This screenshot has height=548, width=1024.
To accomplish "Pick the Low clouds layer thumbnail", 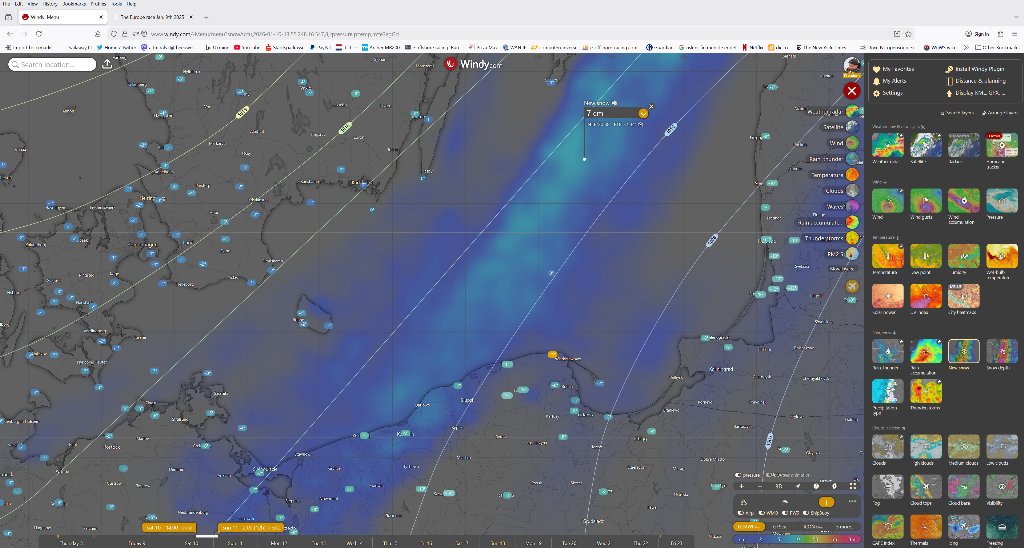I will tap(1003, 446).
